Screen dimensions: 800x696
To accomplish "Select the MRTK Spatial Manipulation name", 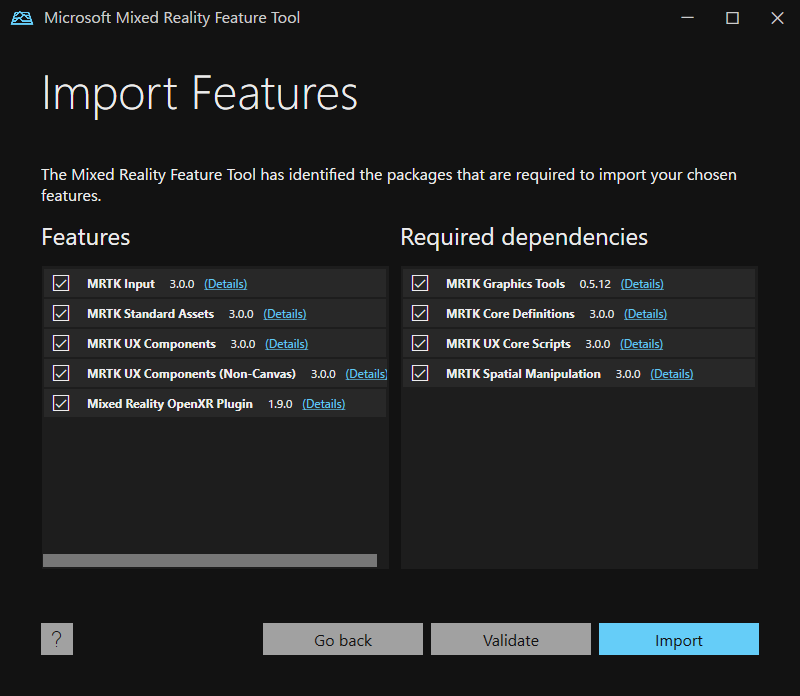I will (523, 374).
